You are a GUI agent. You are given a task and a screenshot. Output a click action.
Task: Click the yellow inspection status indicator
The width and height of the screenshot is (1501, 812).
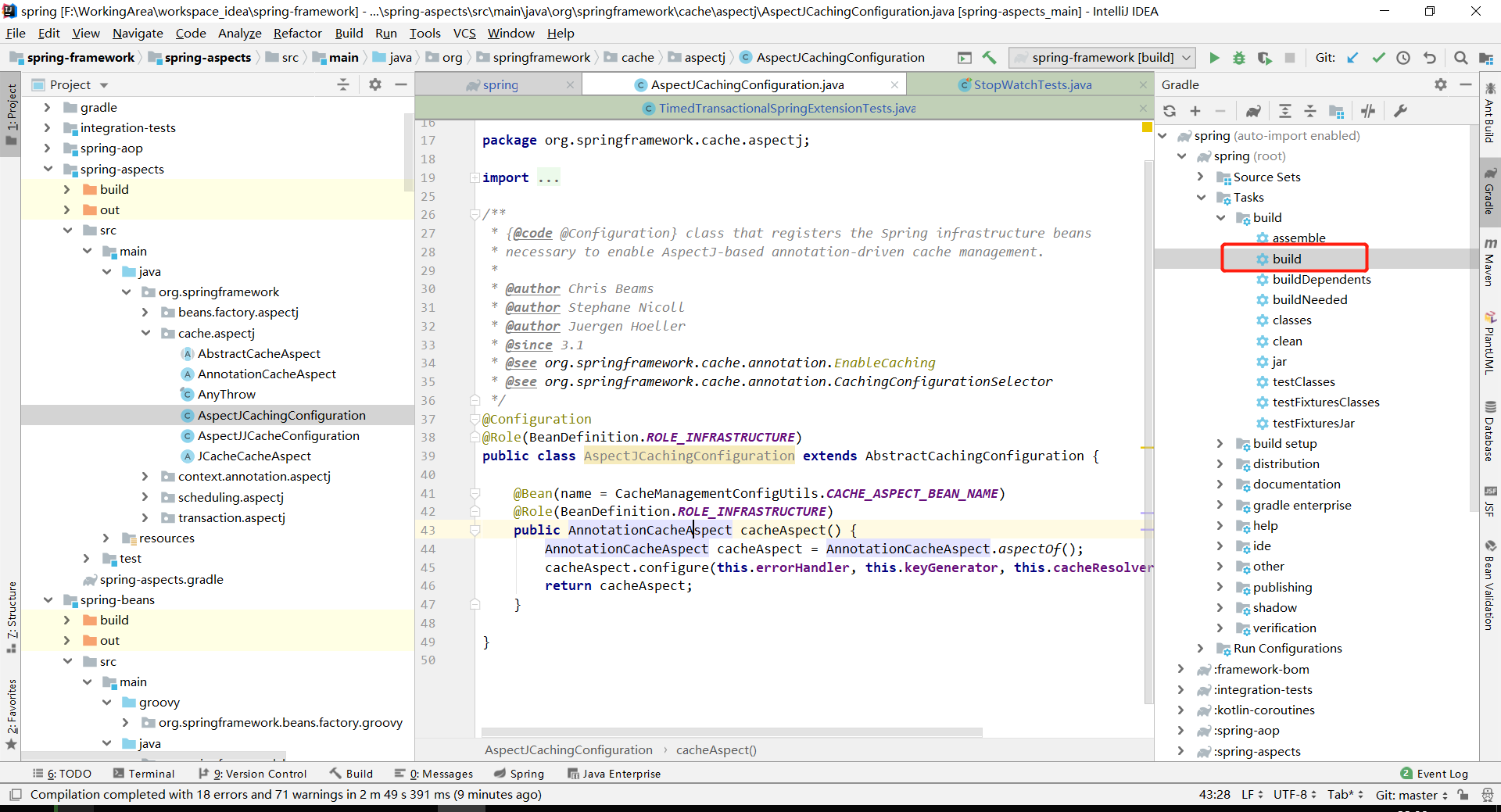(1147, 127)
